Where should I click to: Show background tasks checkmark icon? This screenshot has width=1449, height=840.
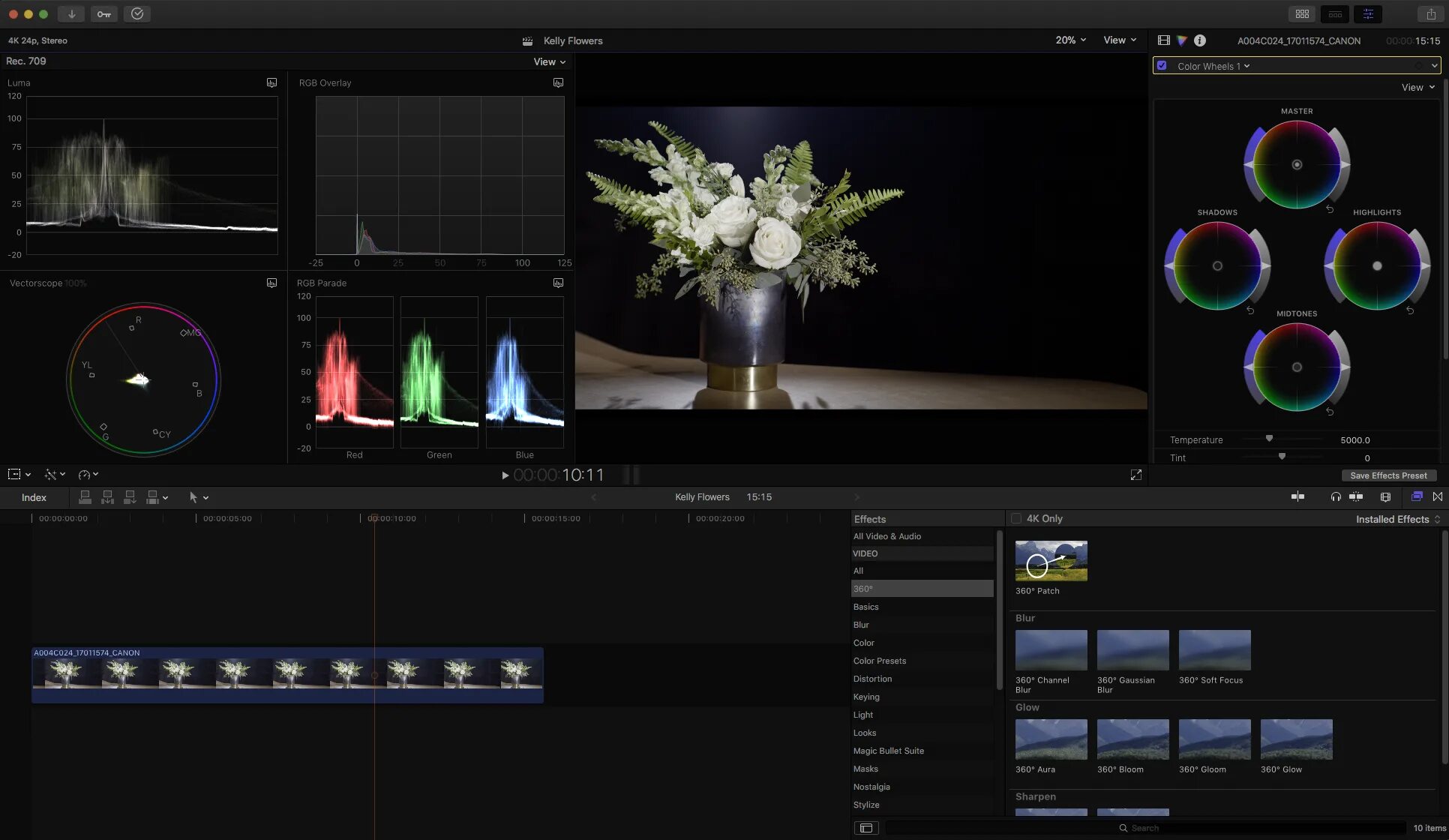point(137,14)
